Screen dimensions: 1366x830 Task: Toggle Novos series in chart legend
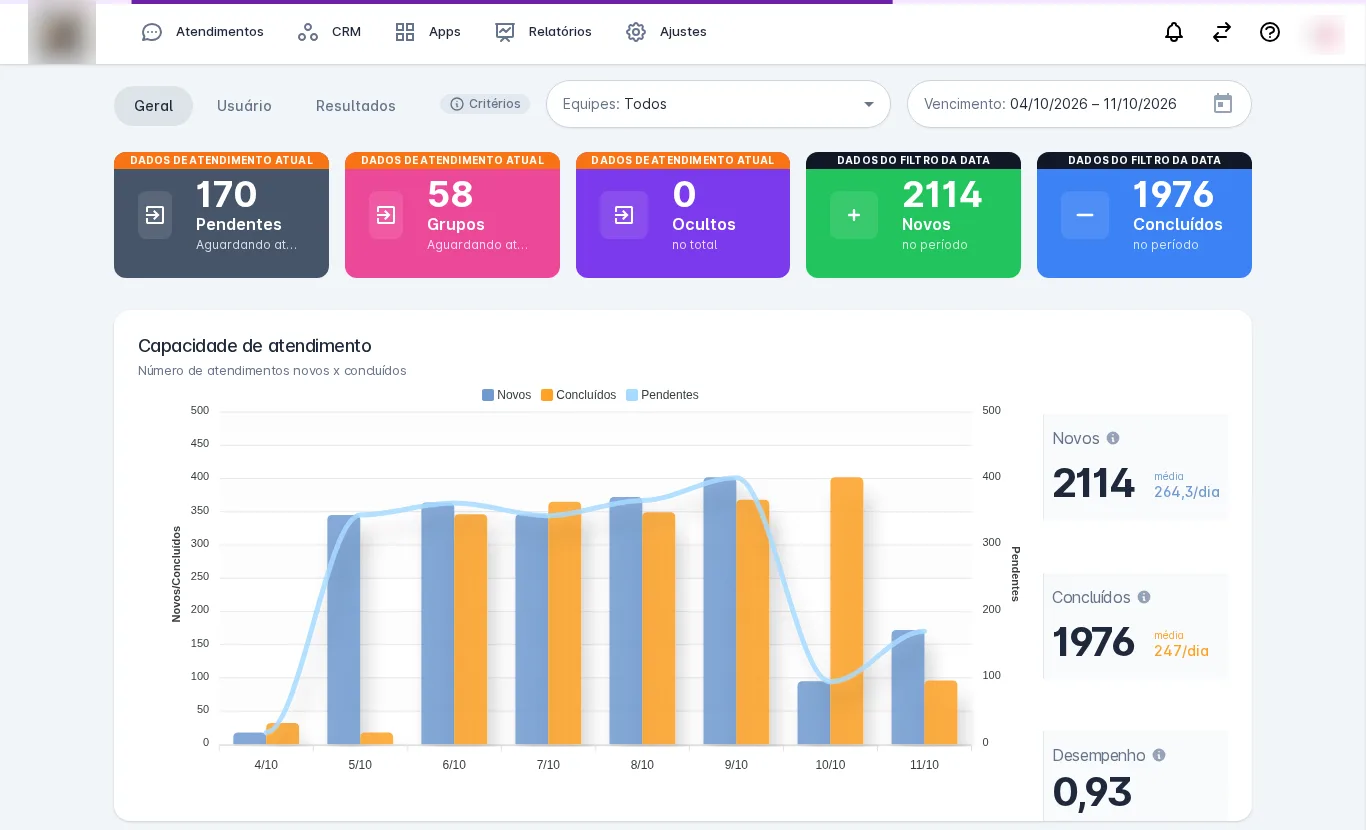506,395
